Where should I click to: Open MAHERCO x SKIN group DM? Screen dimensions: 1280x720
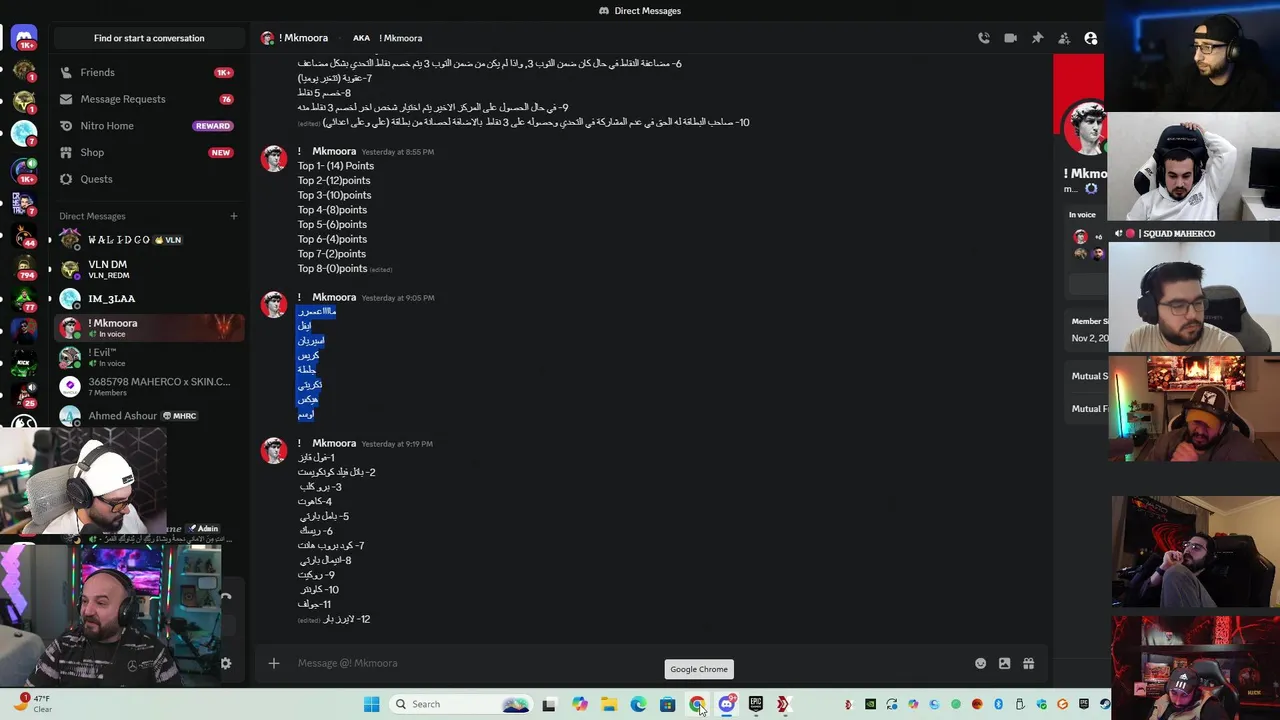coord(149,386)
